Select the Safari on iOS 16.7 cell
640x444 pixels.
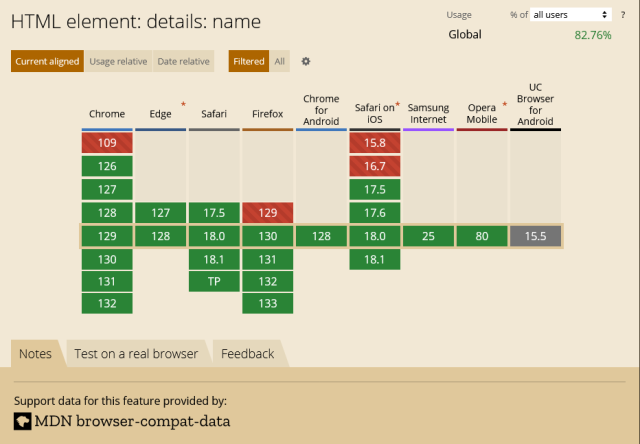coord(375,166)
